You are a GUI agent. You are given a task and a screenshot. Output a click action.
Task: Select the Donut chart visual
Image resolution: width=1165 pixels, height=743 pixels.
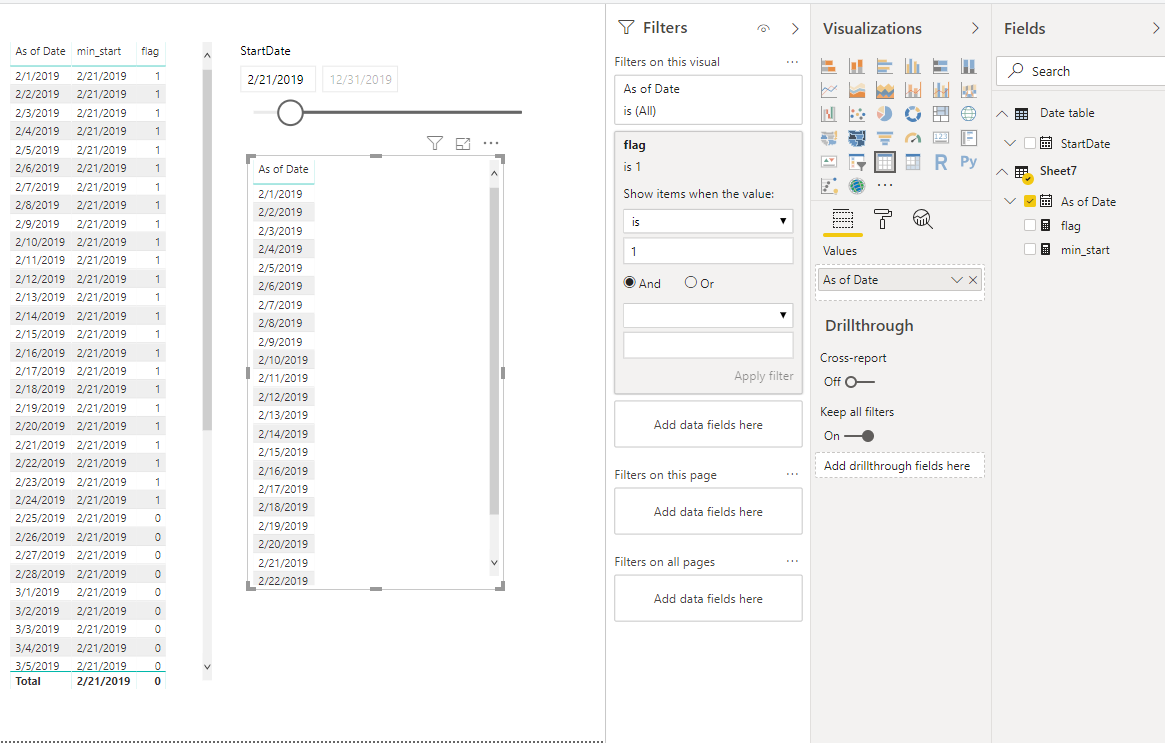pyautogui.click(x=912, y=114)
